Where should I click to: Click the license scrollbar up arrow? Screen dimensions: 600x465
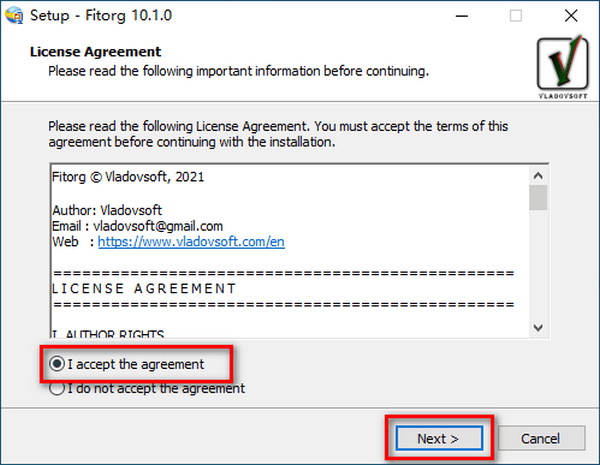[538, 172]
